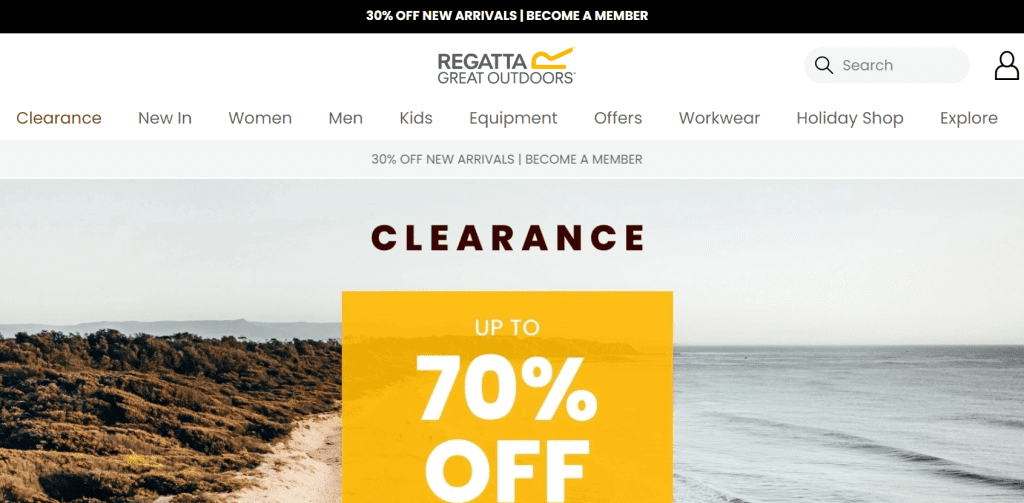The height and width of the screenshot is (503, 1024).
Task: Focus the Search input field
Action: tap(887, 65)
